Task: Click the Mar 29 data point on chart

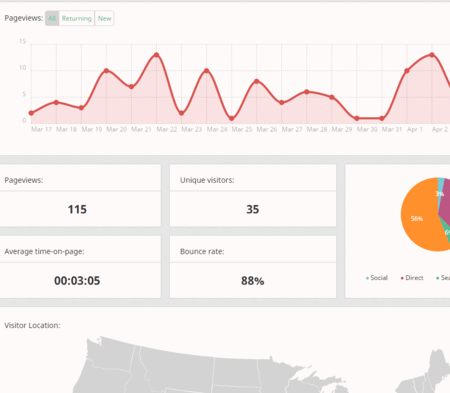Action: [x=332, y=97]
